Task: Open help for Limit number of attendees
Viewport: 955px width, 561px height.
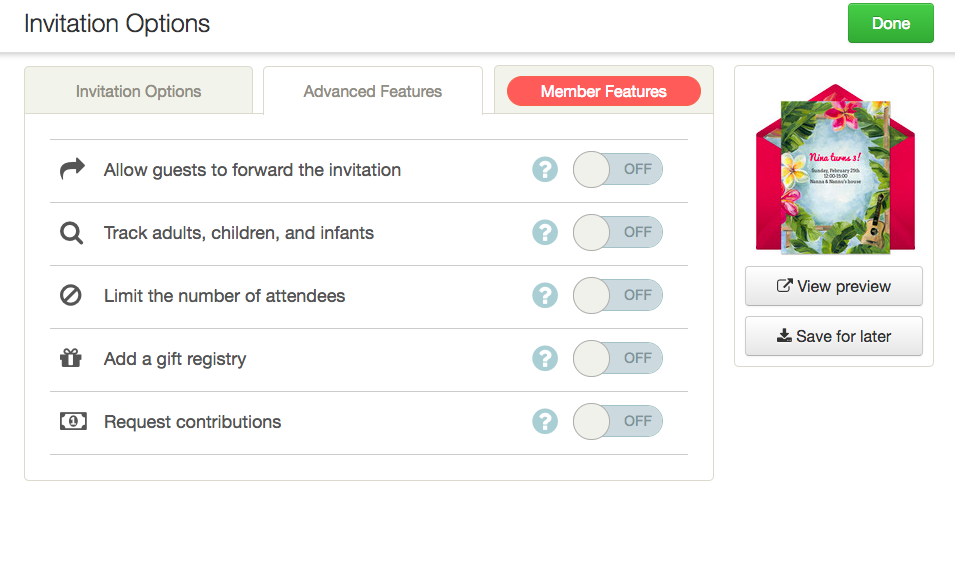Action: tap(545, 296)
